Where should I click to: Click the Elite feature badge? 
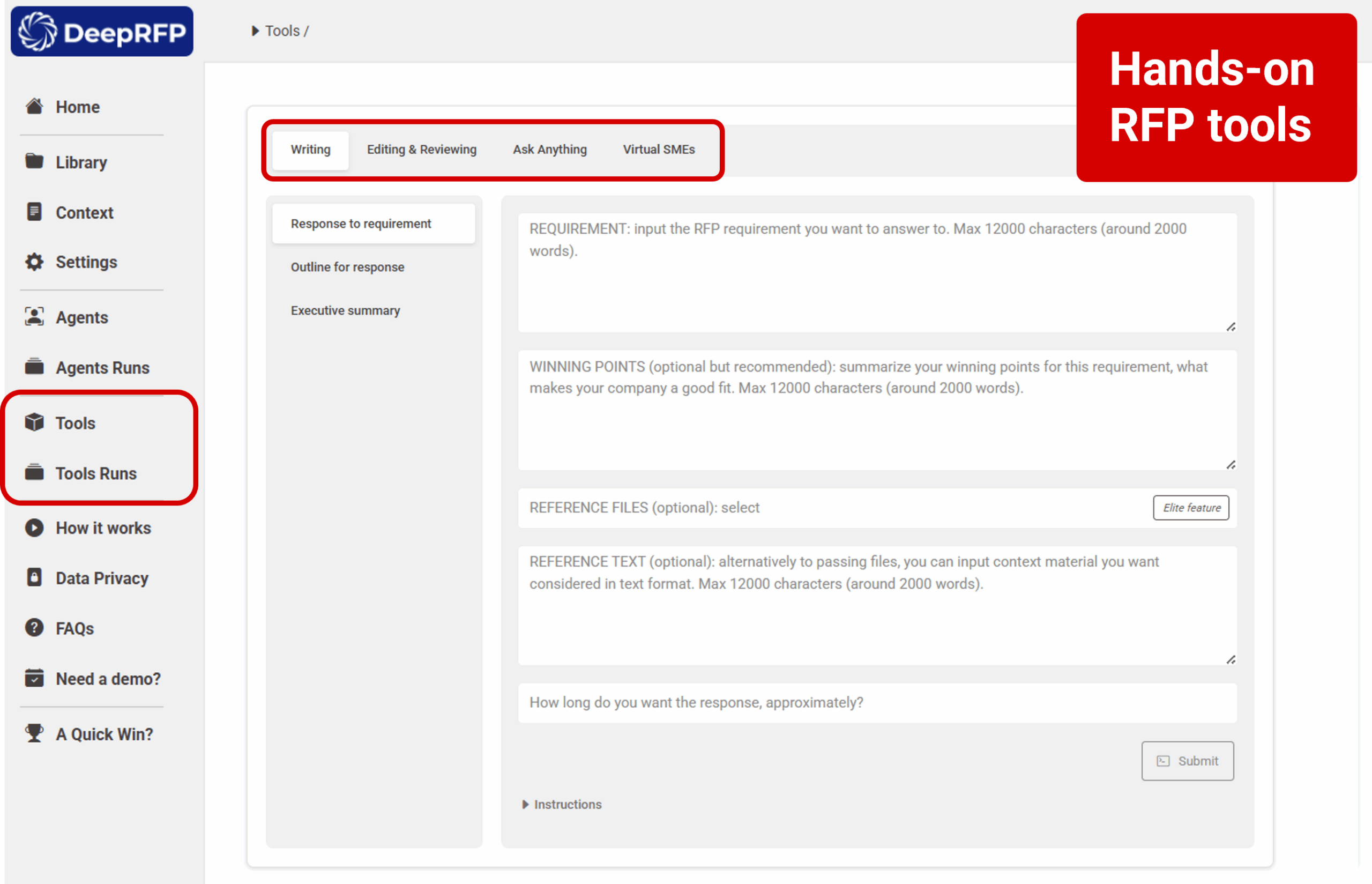tap(1191, 508)
